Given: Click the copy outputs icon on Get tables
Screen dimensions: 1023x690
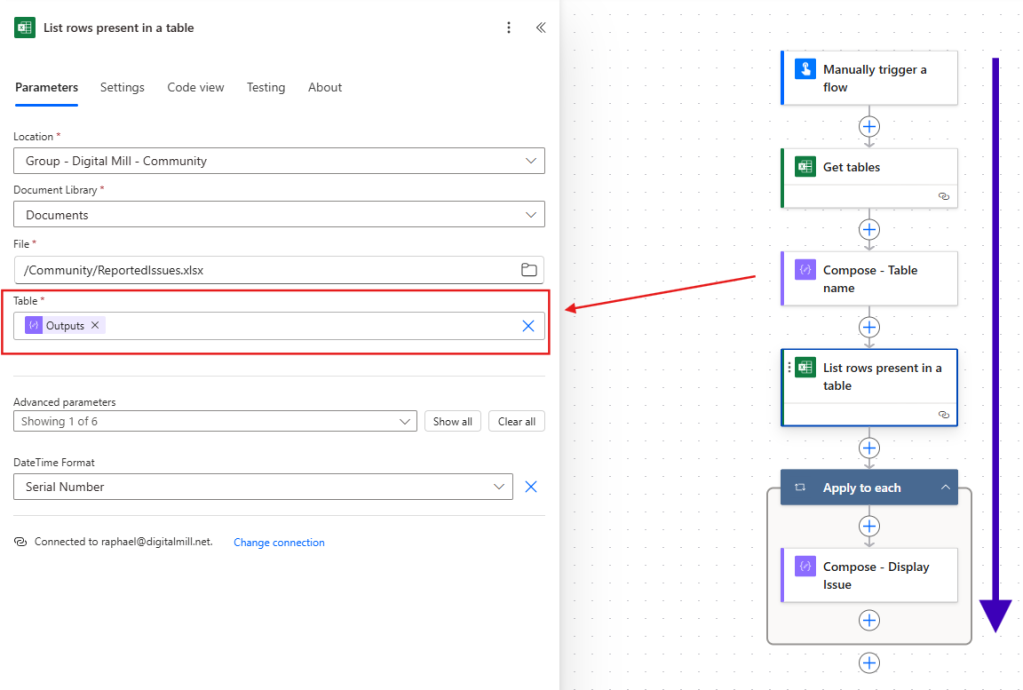Looking at the screenshot, I should coord(943,197).
